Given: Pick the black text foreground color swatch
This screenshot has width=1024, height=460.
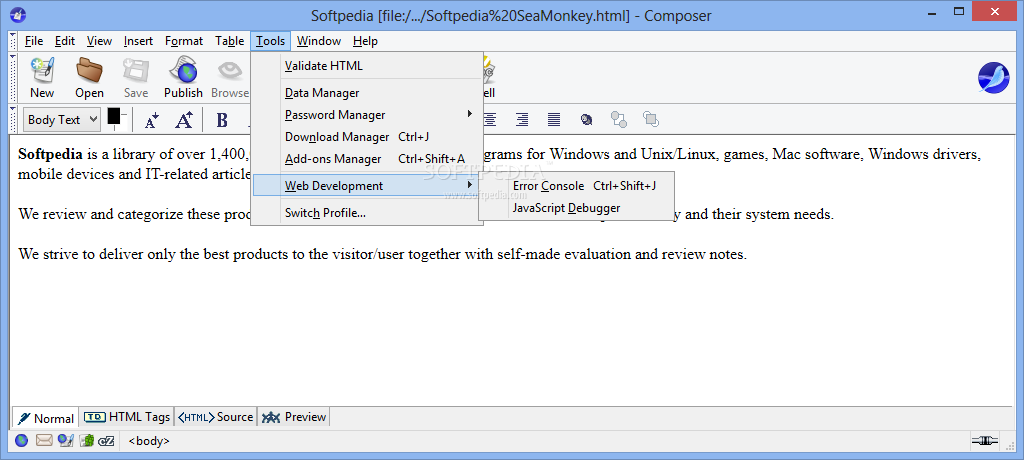Looking at the screenshot, I should click(114, 116).
